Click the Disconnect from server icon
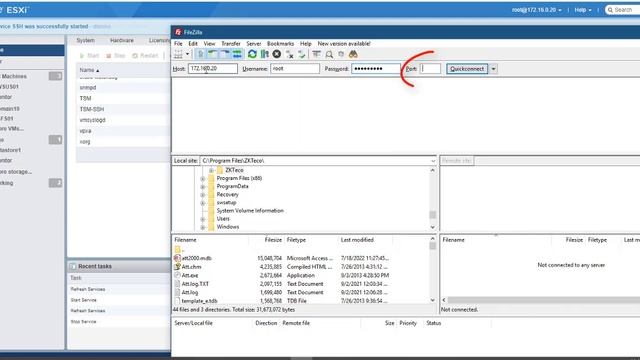 [289, 54]
